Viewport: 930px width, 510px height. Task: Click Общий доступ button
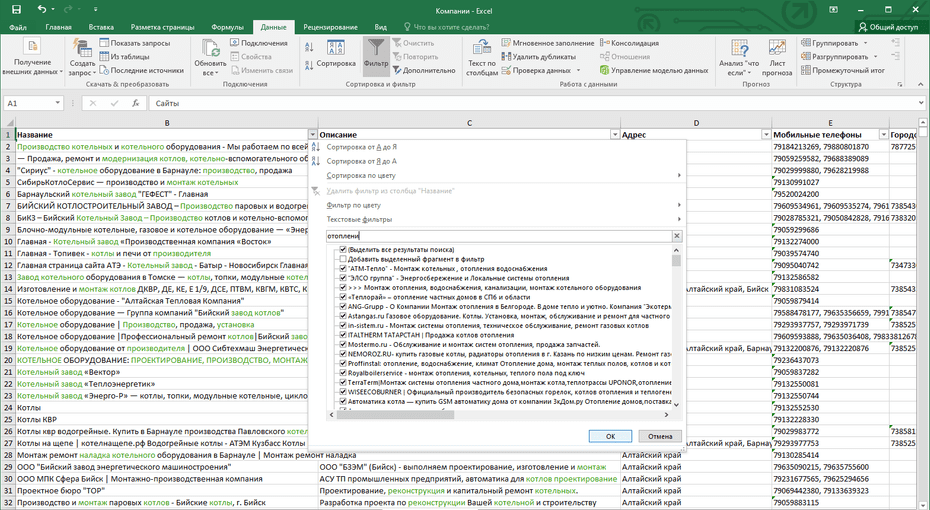click(888, 27)
